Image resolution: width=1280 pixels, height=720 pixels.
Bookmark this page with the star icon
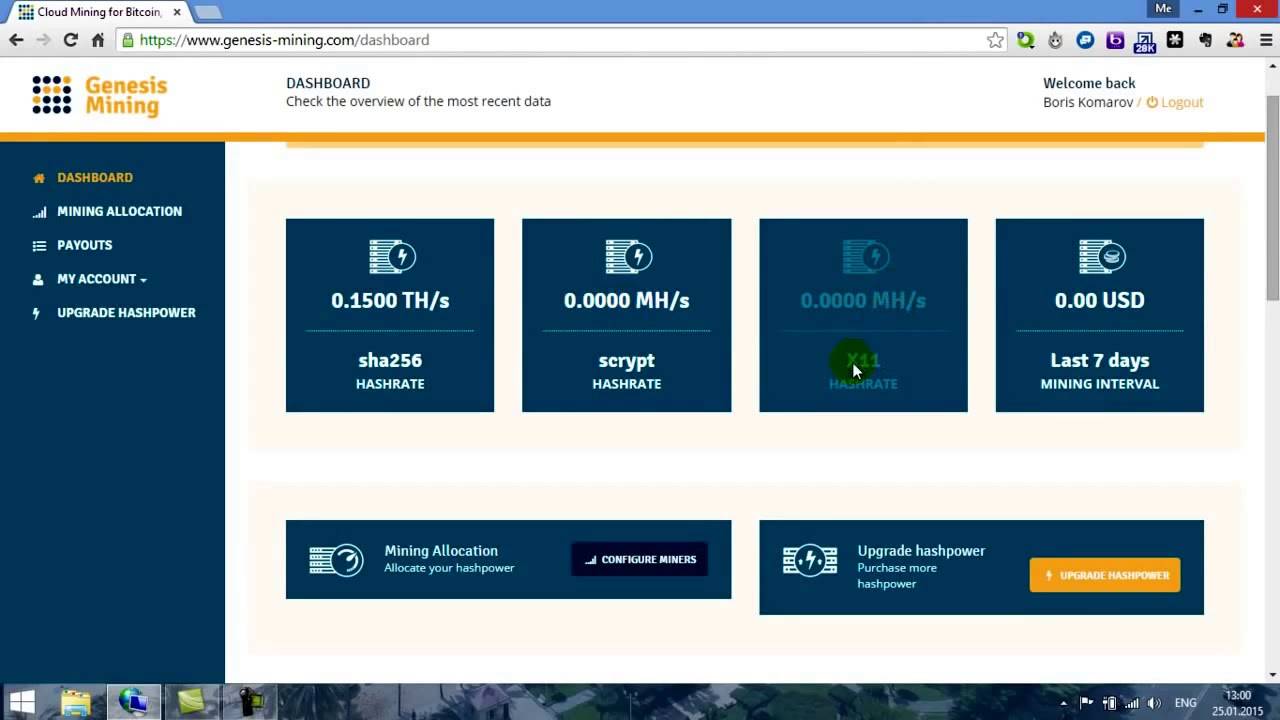pyautogui.click(x=995, y=40)
